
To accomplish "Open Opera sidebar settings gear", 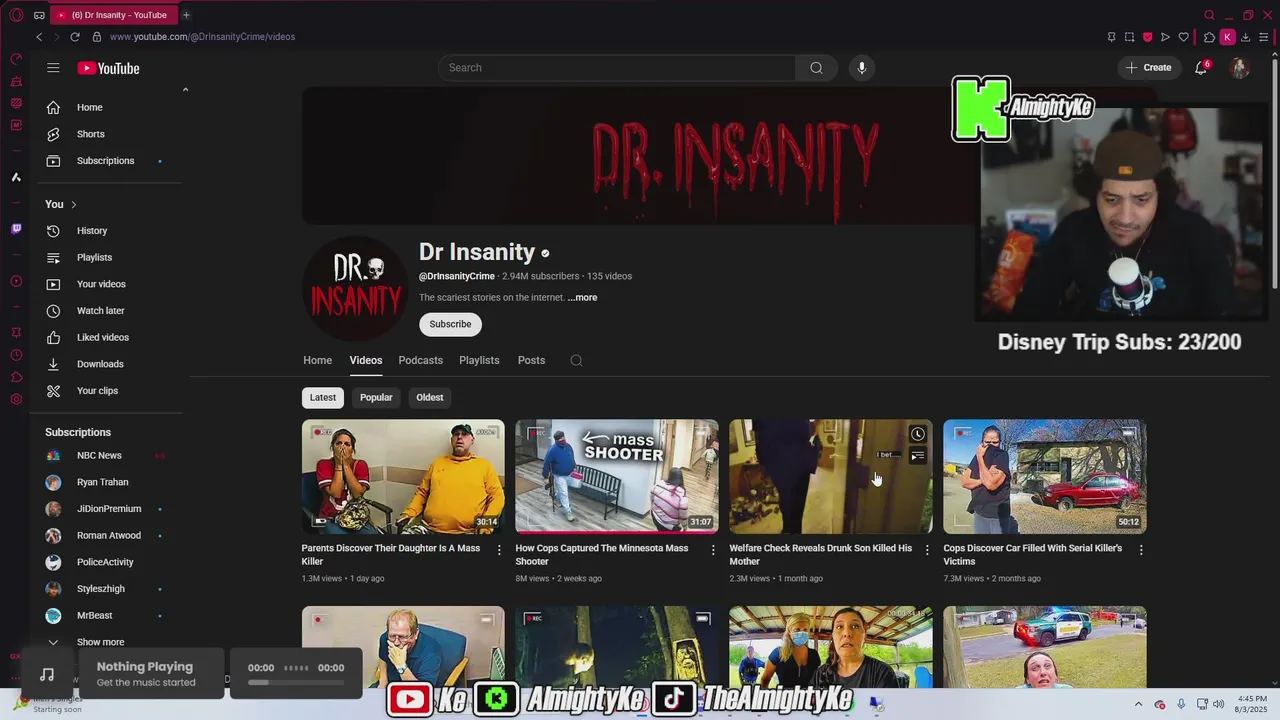I will click(16, 399).
